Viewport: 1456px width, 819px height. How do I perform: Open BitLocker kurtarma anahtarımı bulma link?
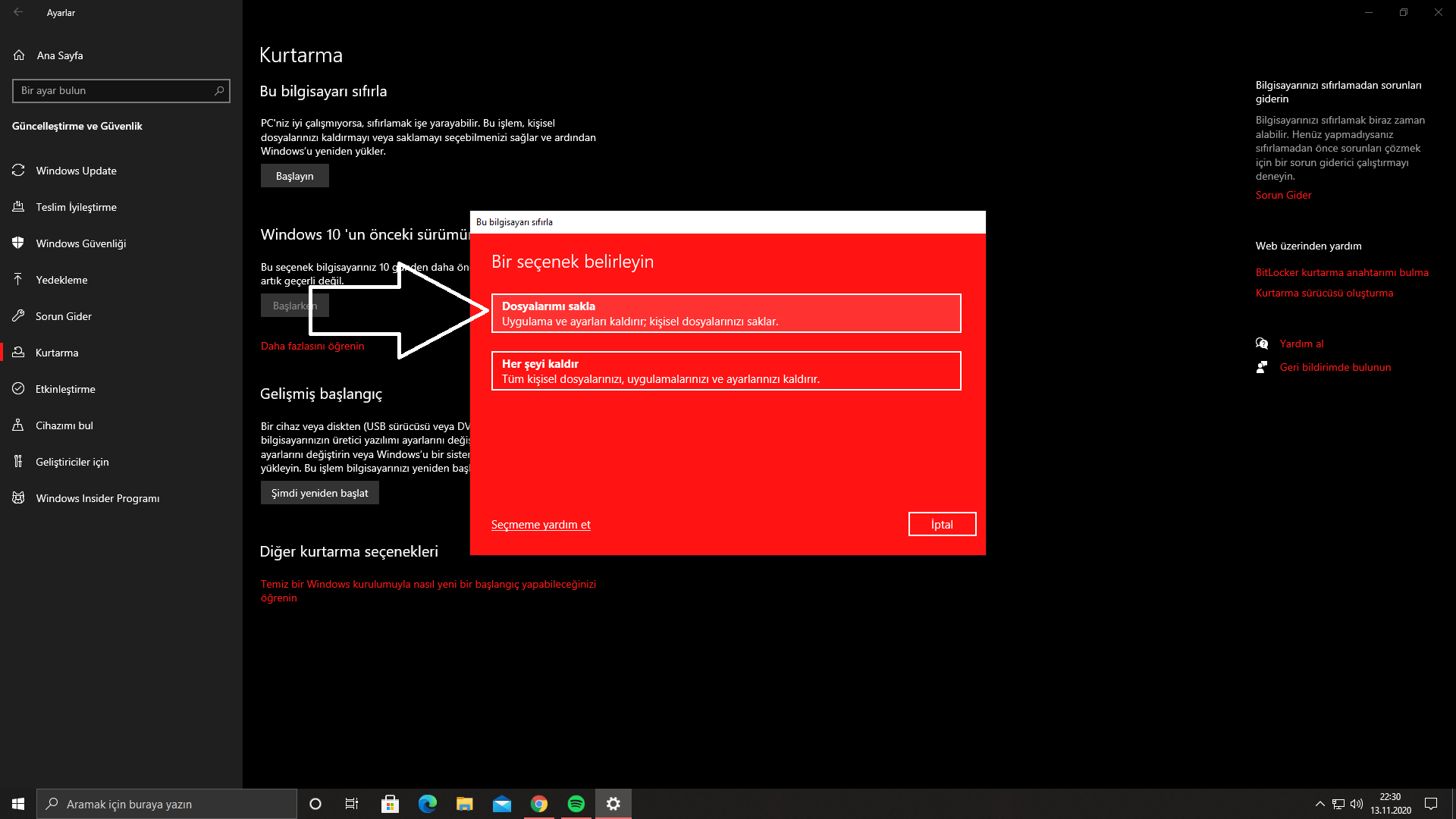[x=1341, y=272]
